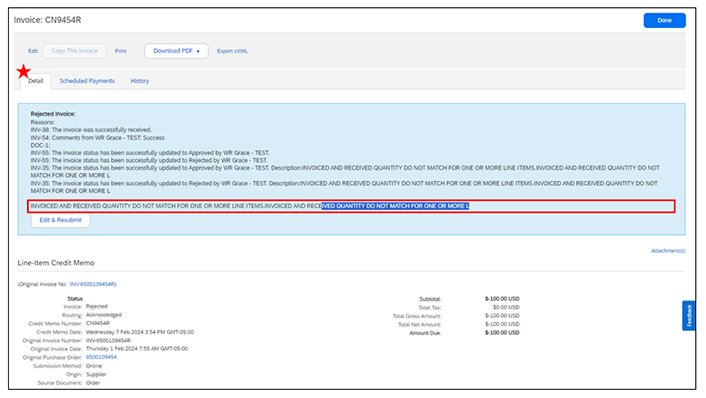Click the INV-54 comments line
706x398 pixels.
coord(97,138)
